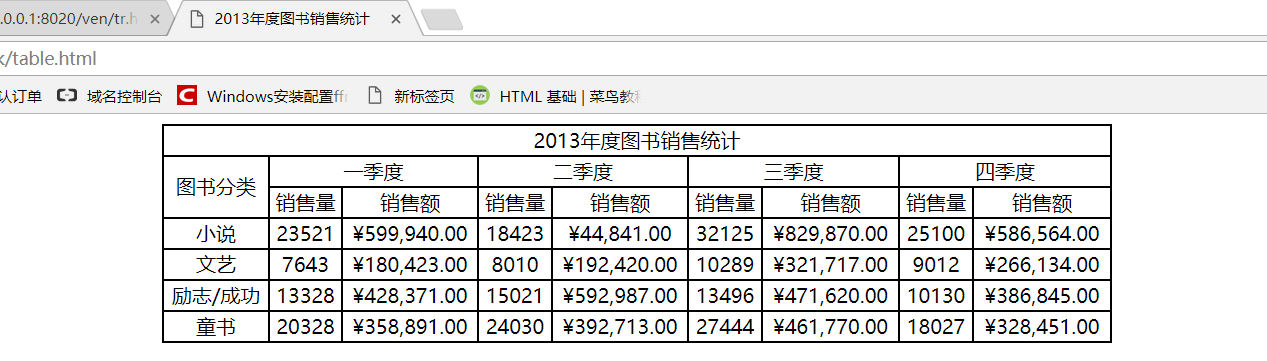
Task: Click 销售额 under 三季度
Action: (831, 203)
